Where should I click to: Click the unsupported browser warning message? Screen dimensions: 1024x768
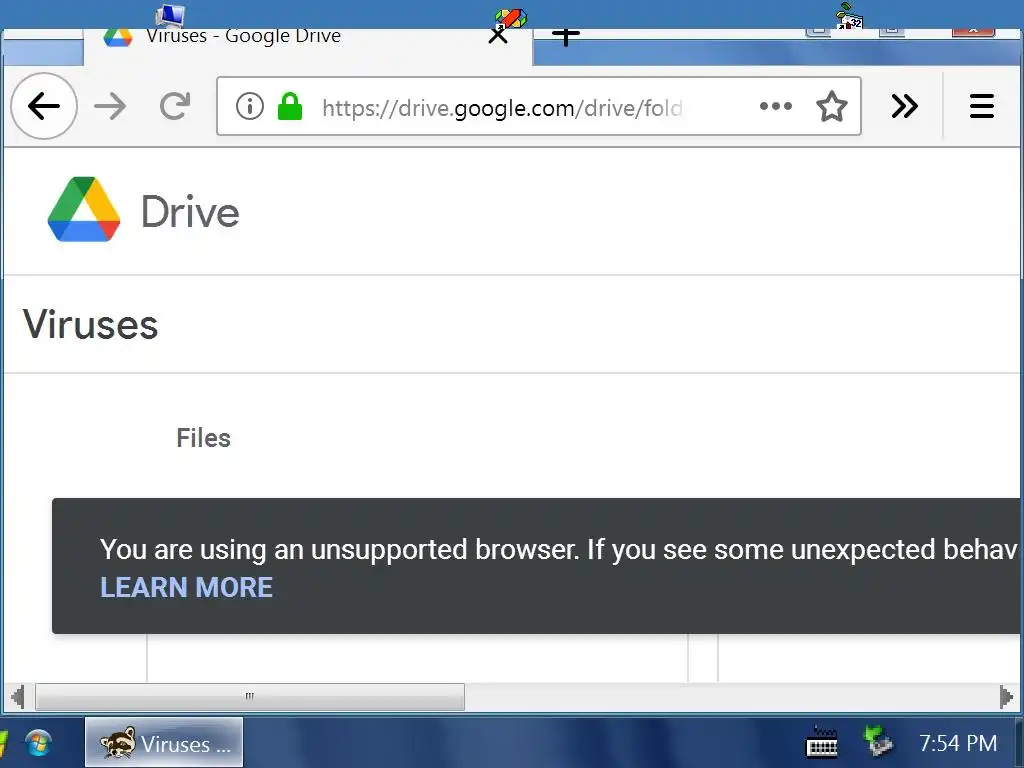(x=559, y=549)
